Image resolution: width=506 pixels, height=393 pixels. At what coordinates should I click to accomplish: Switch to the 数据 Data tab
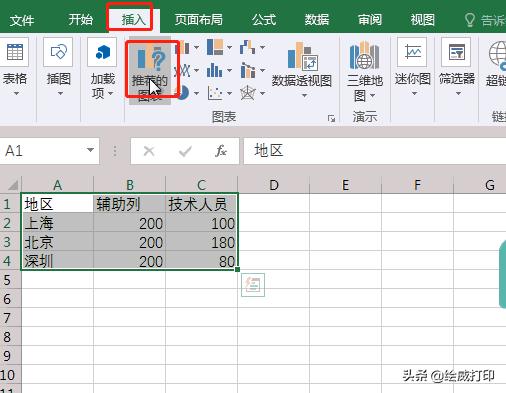tap(317, 20)
